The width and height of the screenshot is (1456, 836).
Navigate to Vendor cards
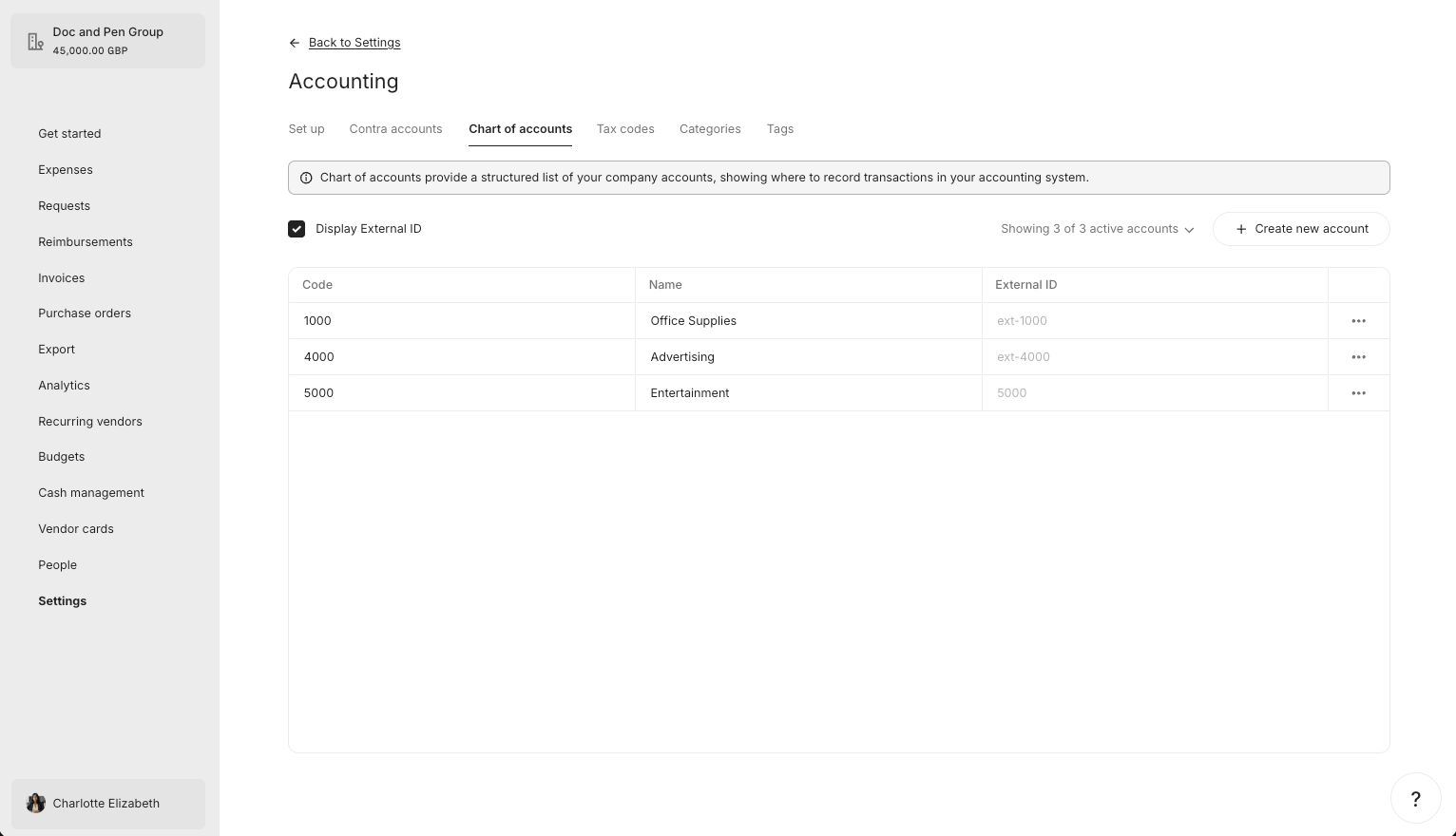[x=76, y=529]
